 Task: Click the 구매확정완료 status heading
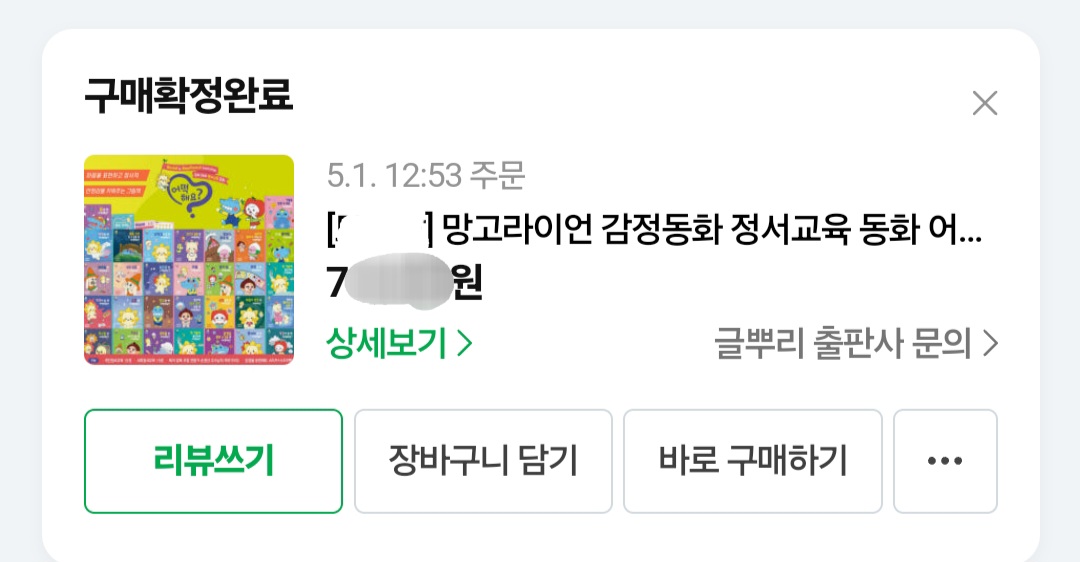[x=189, y=96]
